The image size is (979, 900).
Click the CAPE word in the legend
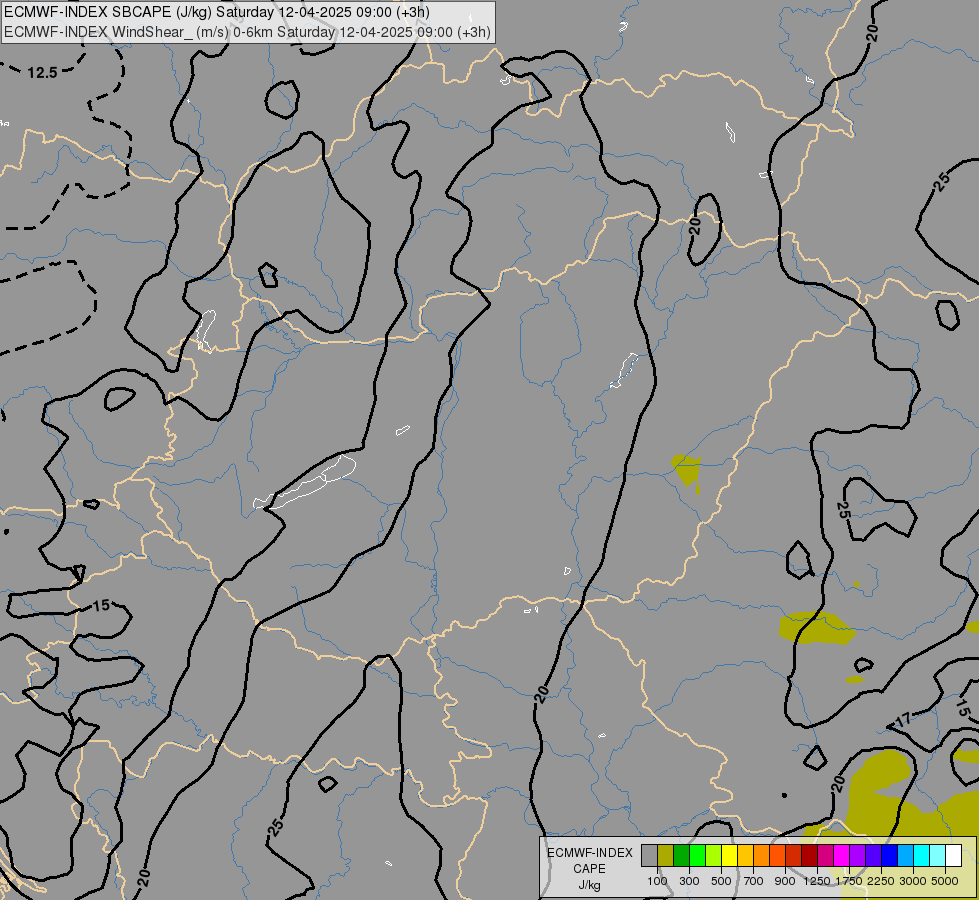(x=589, y=869)
